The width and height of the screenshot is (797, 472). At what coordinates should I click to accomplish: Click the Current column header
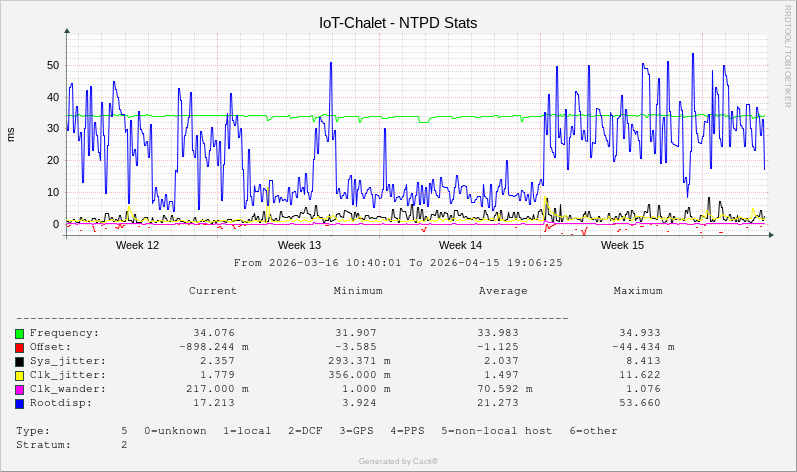(213, 291)
